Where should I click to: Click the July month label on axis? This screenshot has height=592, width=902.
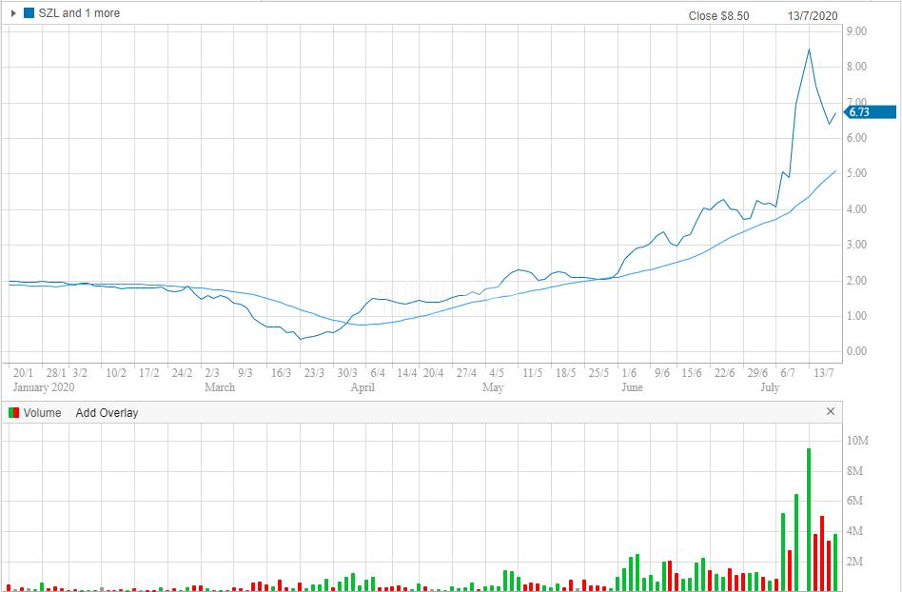(770, 387)
